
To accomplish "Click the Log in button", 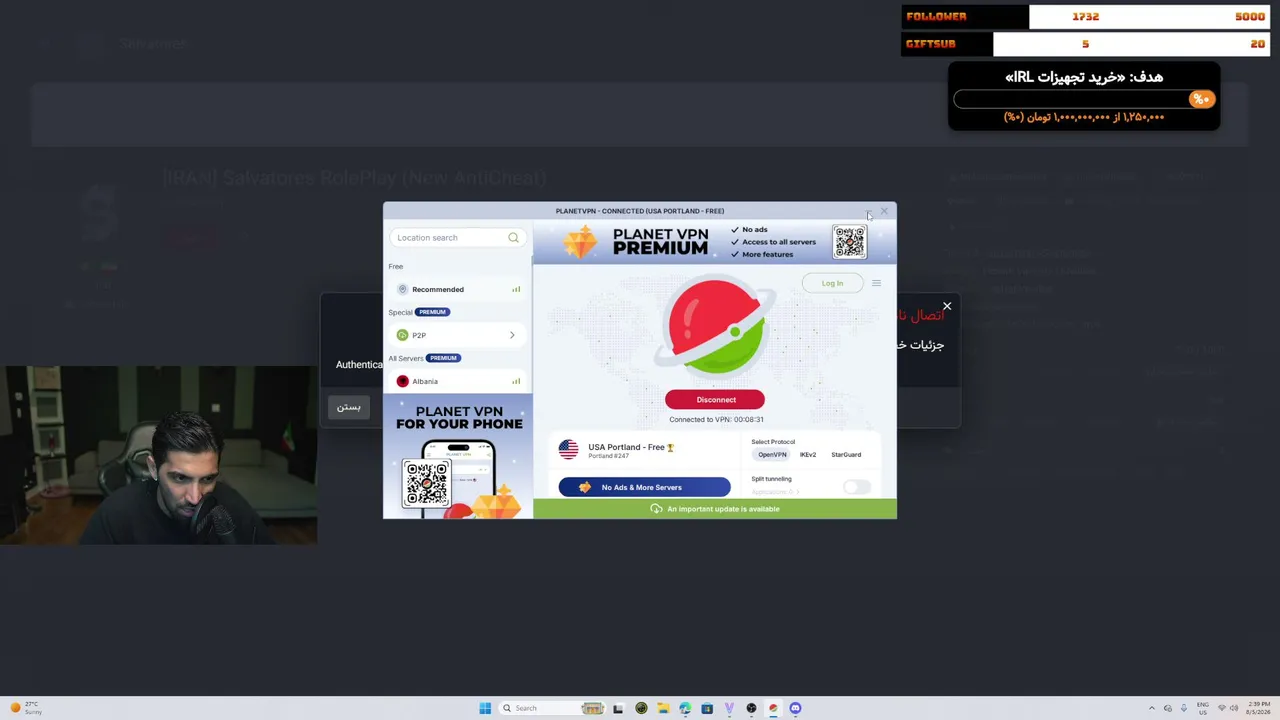I will coord(832,283).
